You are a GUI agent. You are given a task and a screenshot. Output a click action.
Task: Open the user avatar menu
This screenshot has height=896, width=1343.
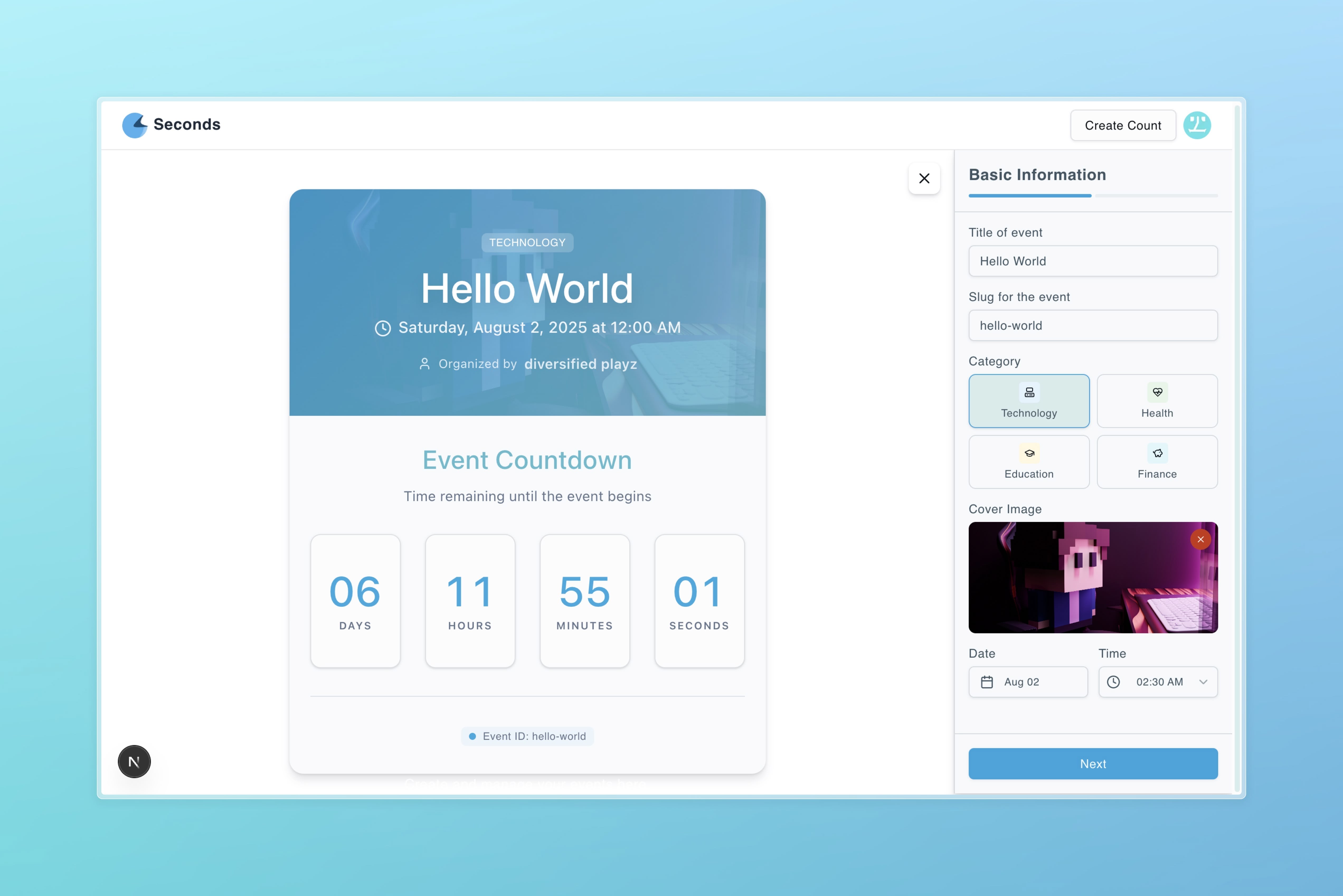(1197, 125)
